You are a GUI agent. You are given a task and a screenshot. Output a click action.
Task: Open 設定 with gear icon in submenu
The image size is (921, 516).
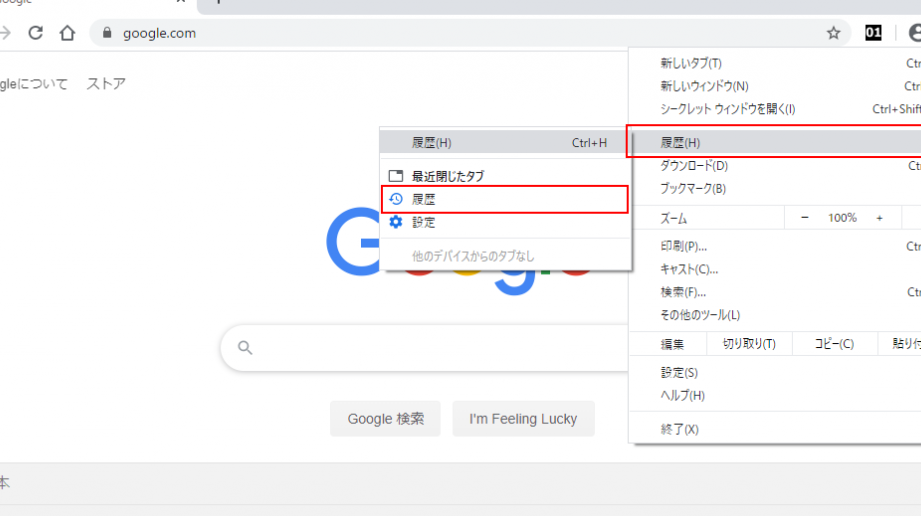point(424,222)
